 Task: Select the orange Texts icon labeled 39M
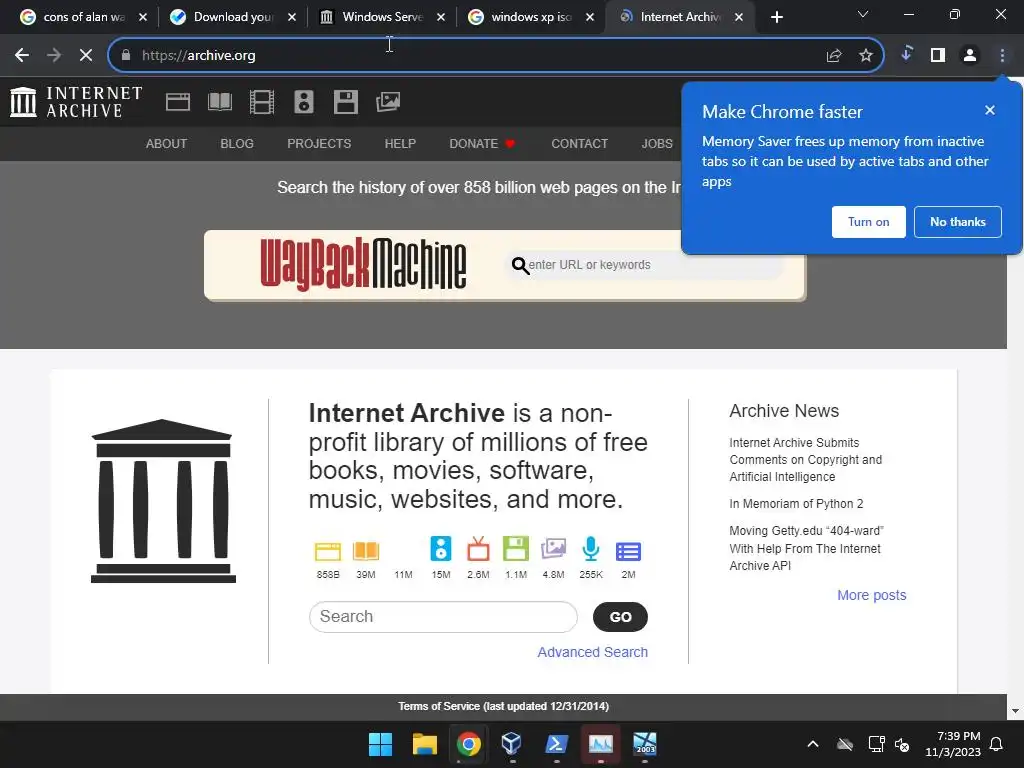point(366,551)
